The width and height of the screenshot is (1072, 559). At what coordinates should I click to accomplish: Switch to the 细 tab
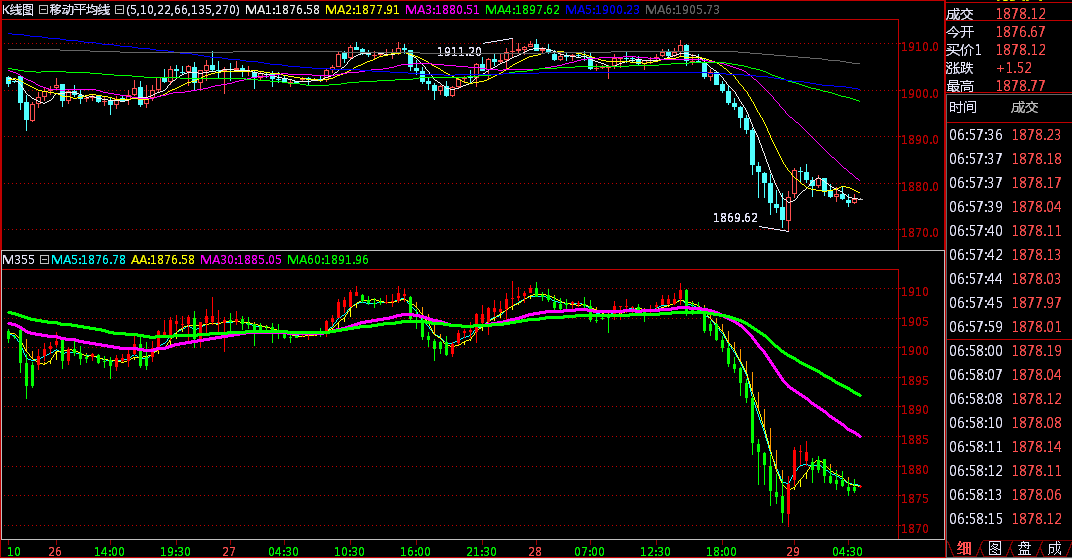(964, 548)
